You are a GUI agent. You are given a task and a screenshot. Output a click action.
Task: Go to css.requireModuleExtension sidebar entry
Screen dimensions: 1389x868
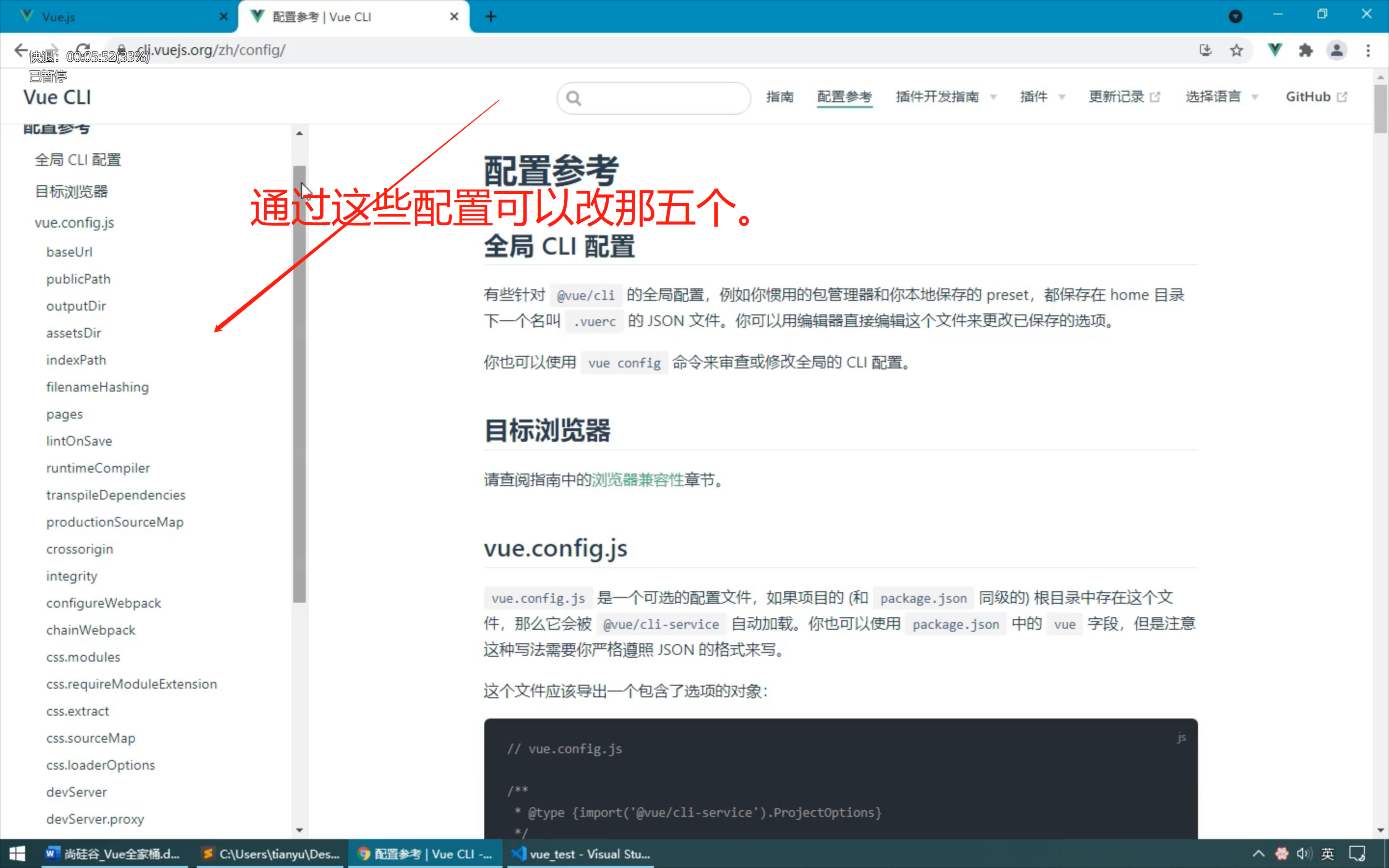(x=132, y=684)
